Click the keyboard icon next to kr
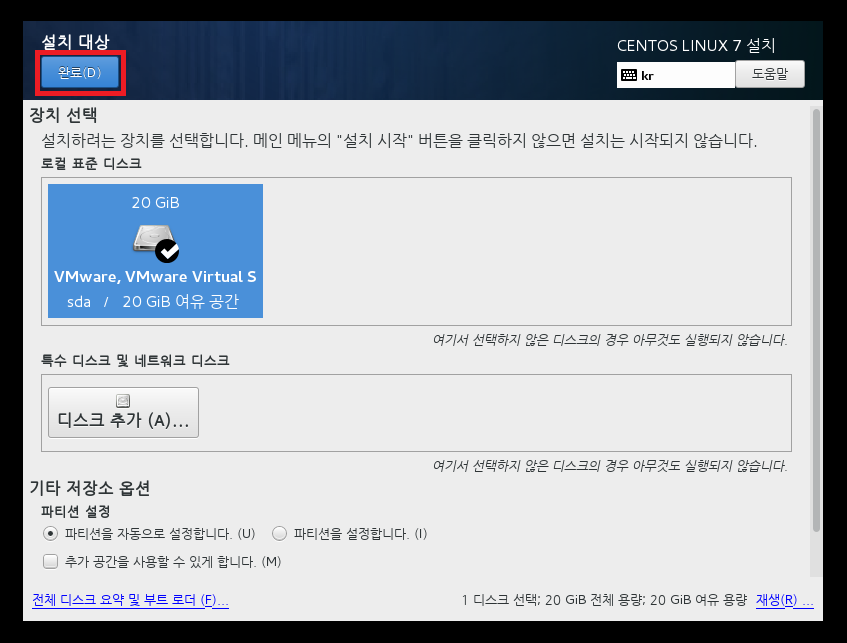Screen dimensions: 847x643 629,75
